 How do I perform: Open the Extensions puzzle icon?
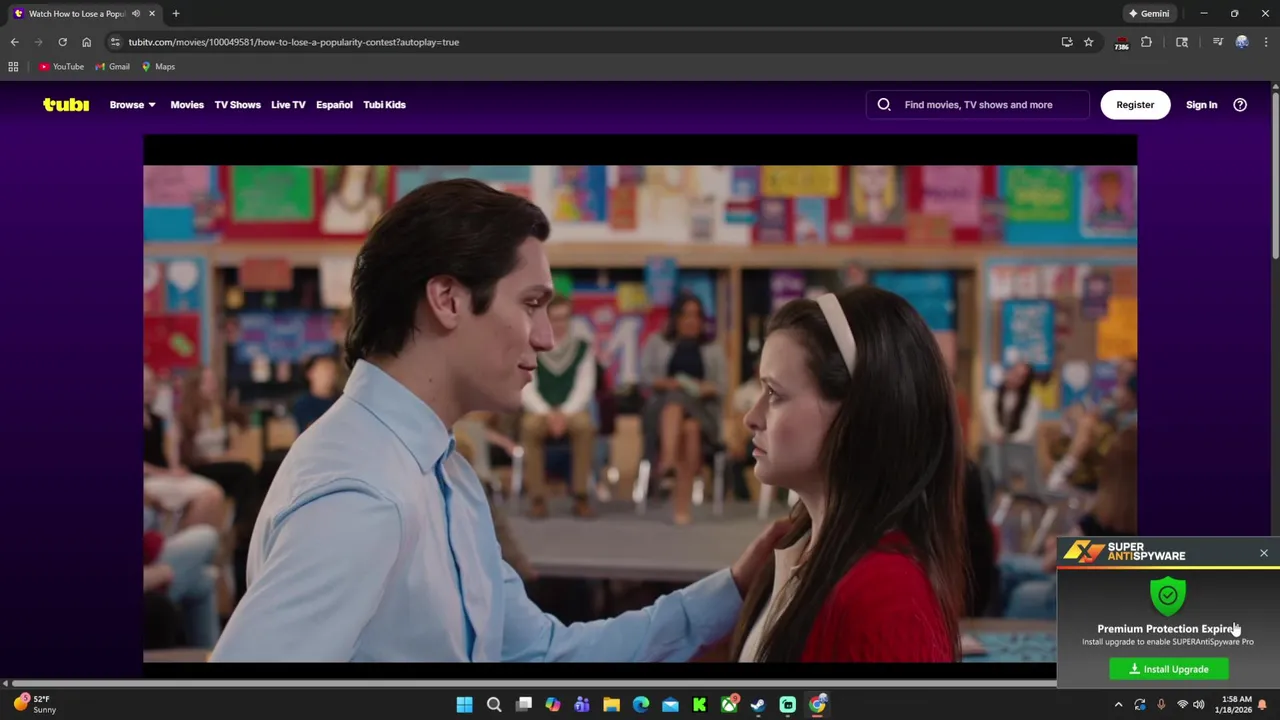[1147, 42]
